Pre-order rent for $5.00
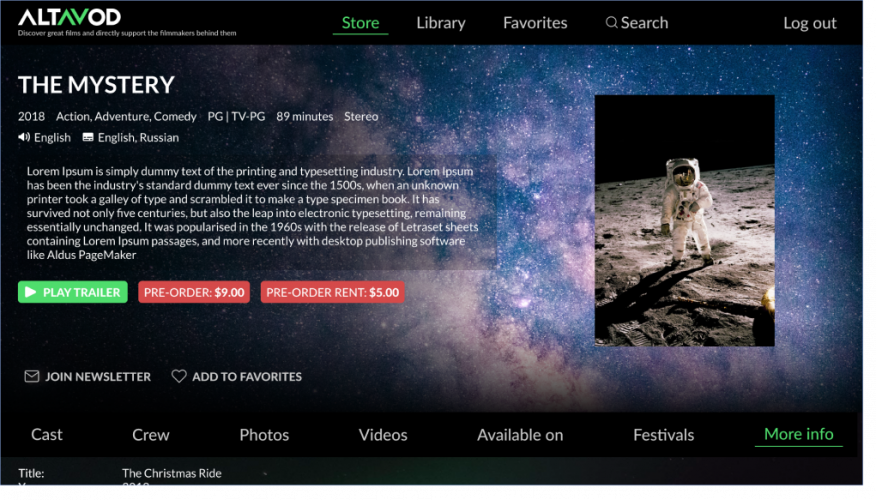This screenshot has width=876, height=500. click(x=332, y=292)
